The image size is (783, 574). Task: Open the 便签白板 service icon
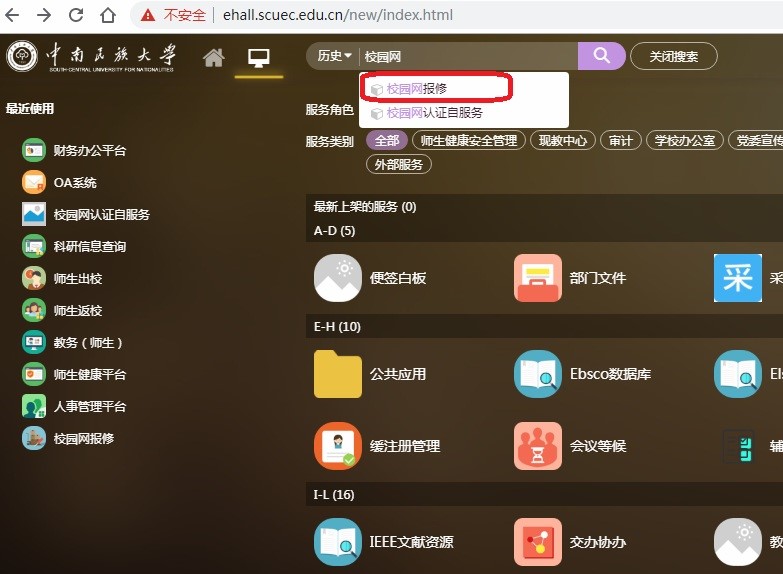click(x=338, y=278)
